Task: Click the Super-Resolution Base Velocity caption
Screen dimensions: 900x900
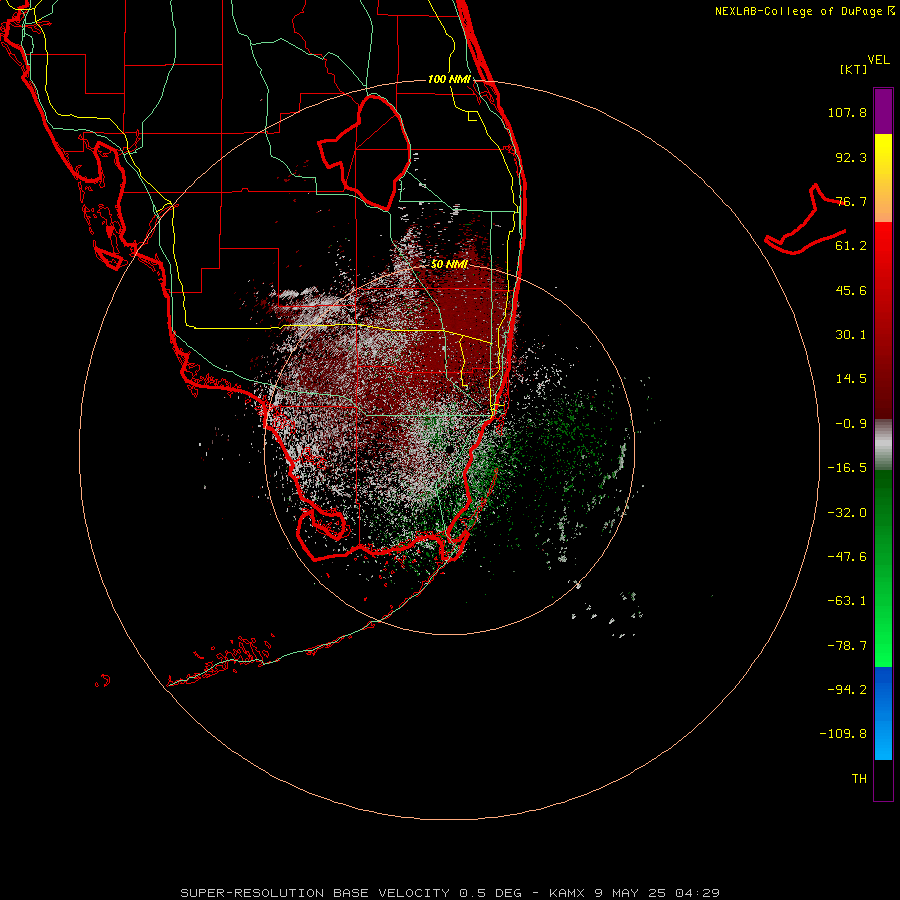Action: (449, 893)
